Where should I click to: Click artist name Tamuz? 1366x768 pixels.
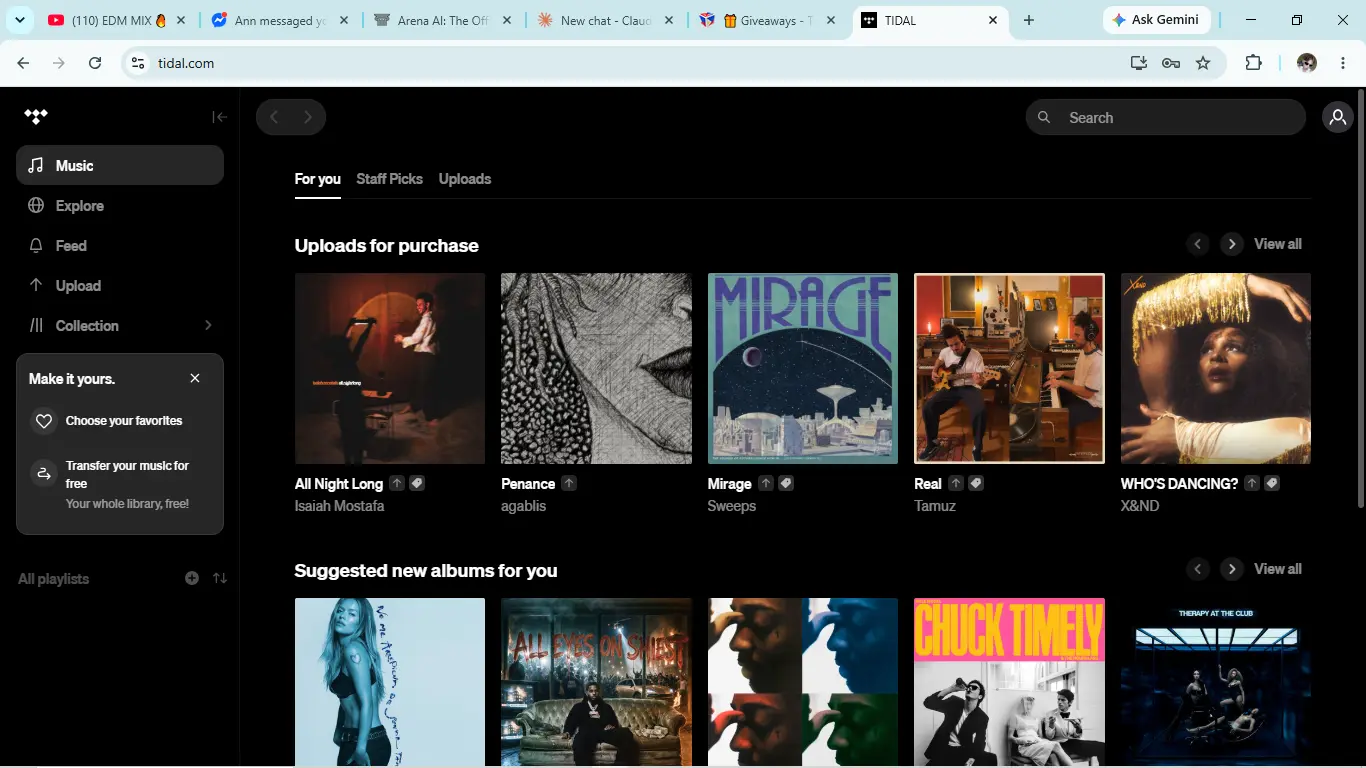(x=935, y=506)
